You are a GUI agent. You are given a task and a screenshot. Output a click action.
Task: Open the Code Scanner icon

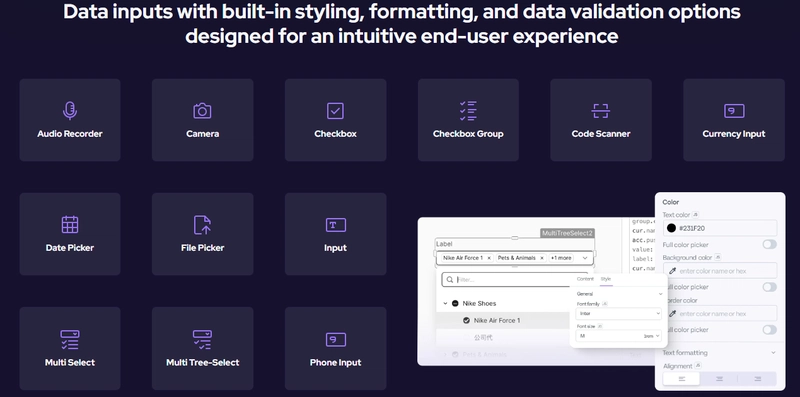601,111
